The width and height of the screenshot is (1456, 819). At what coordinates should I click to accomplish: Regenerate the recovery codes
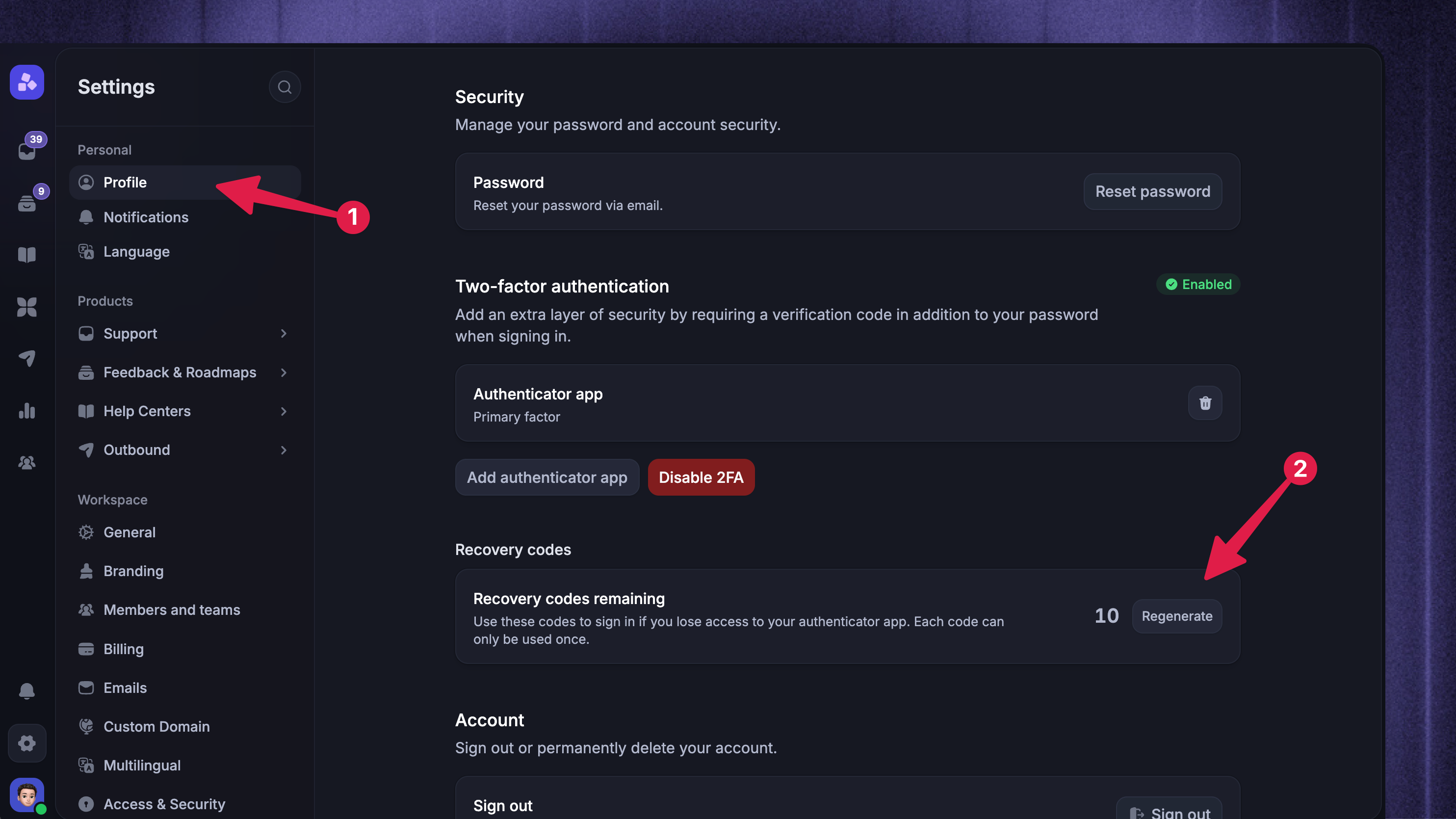(x=1177, y=616)
